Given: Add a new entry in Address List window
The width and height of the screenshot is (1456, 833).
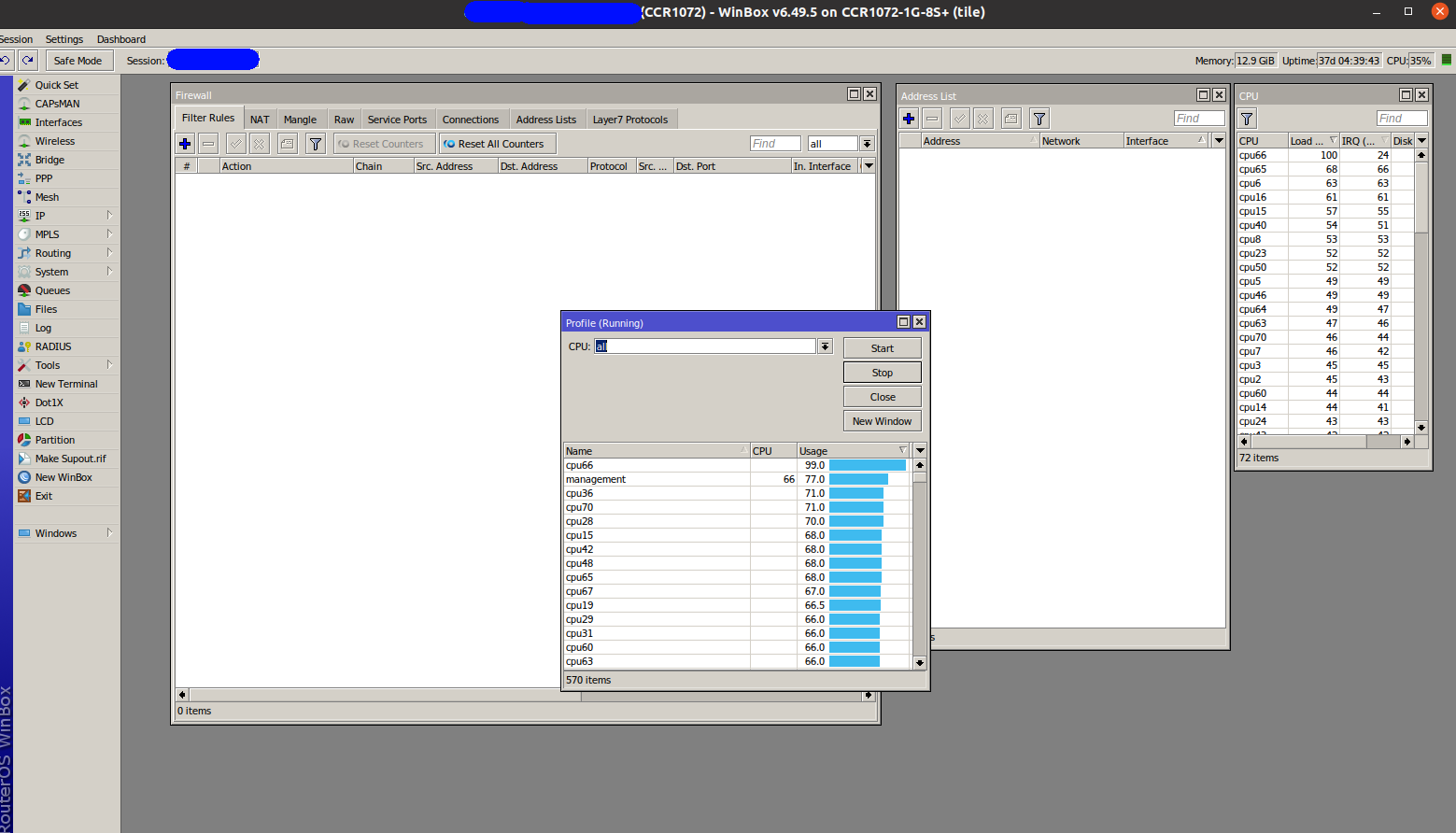Looking at the screenshot, I should point(909,119).
